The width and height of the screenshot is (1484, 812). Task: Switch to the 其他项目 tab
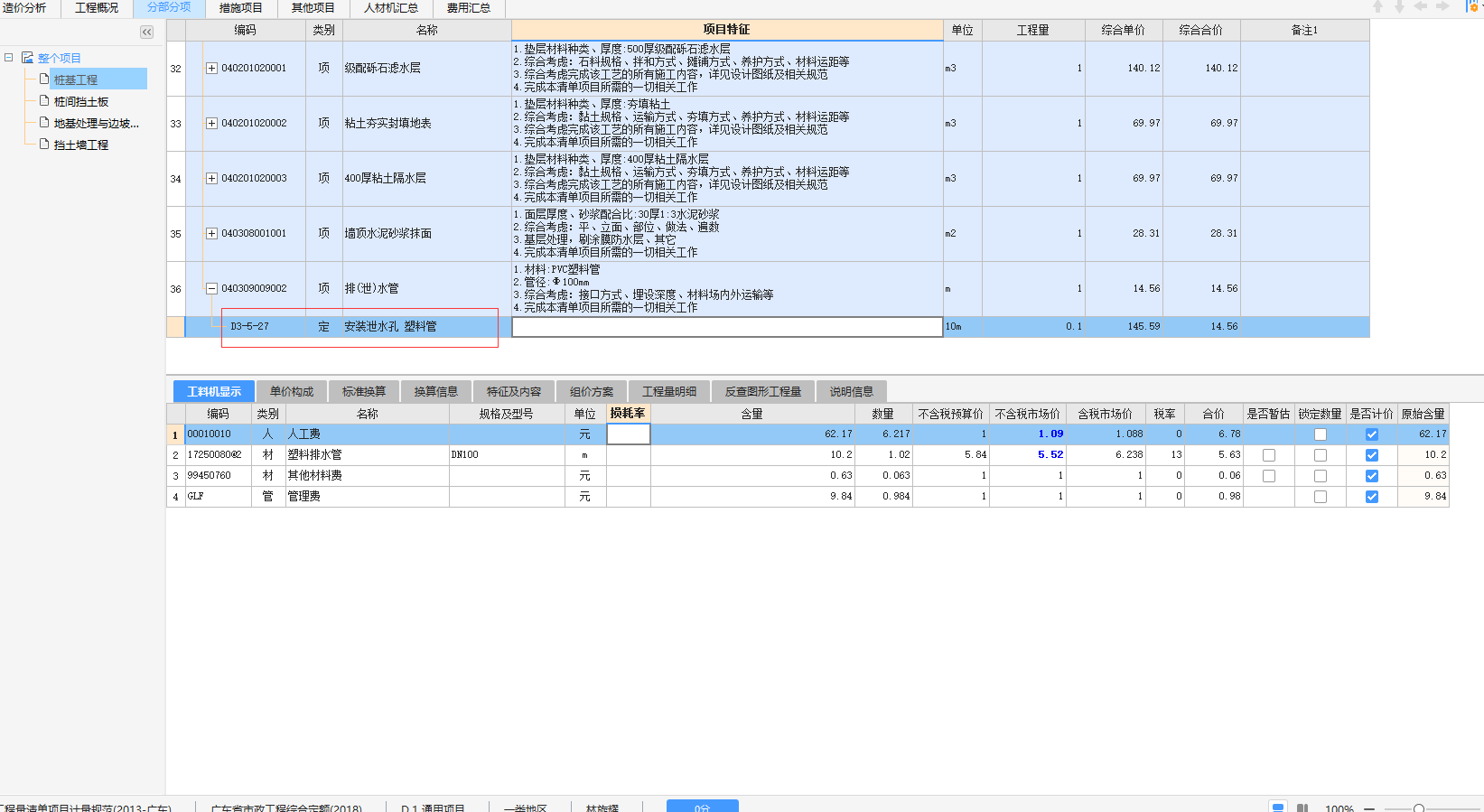[x=313, y=7]
